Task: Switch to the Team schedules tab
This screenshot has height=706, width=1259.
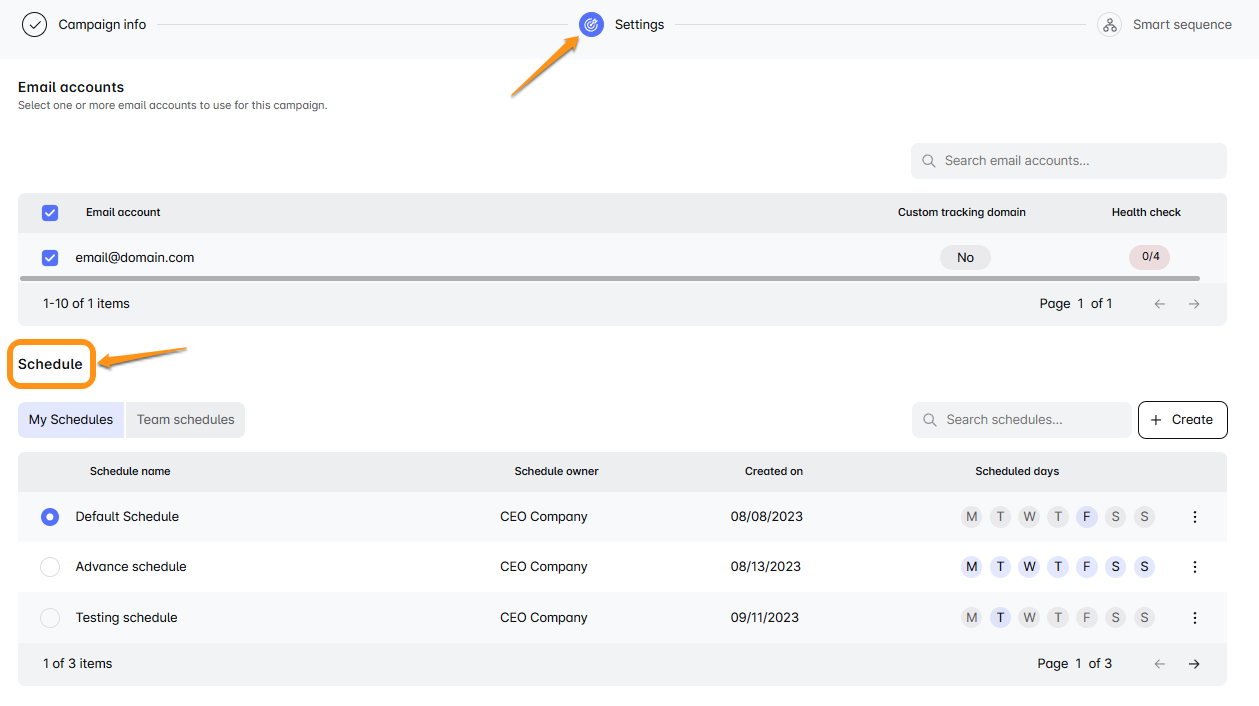Action: pos(185,420)
